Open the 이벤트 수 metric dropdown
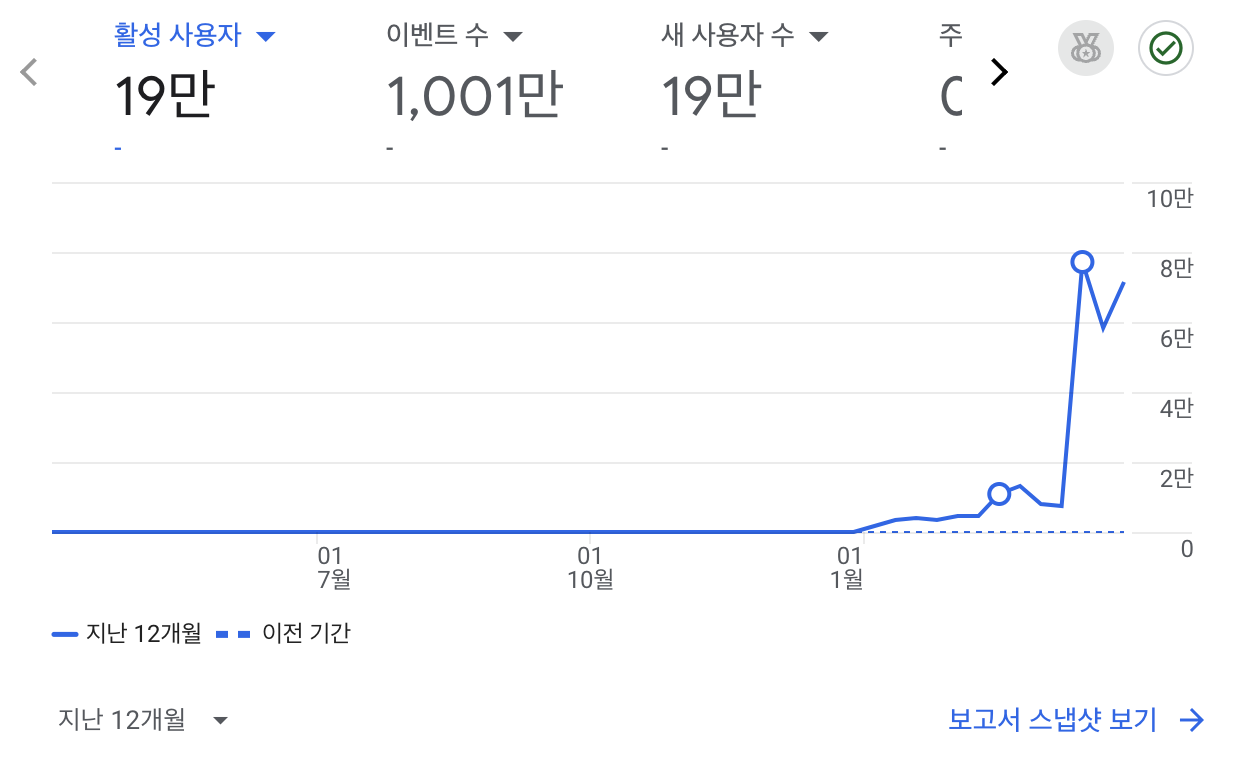The height and width of the screenshot is (762, 1234). [513, 37]
